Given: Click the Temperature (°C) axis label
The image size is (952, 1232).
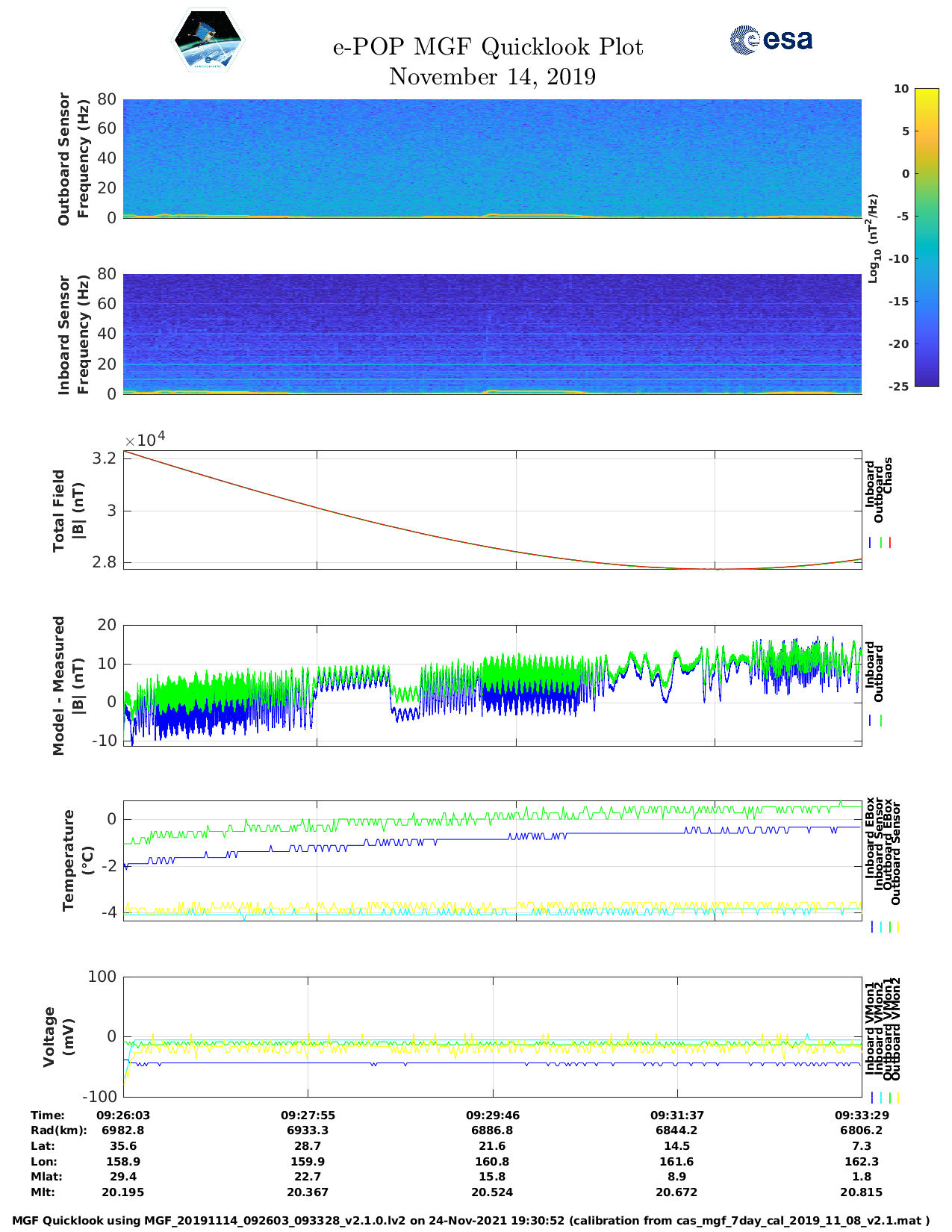Looking at the screenshot, I should coord(78,860).
